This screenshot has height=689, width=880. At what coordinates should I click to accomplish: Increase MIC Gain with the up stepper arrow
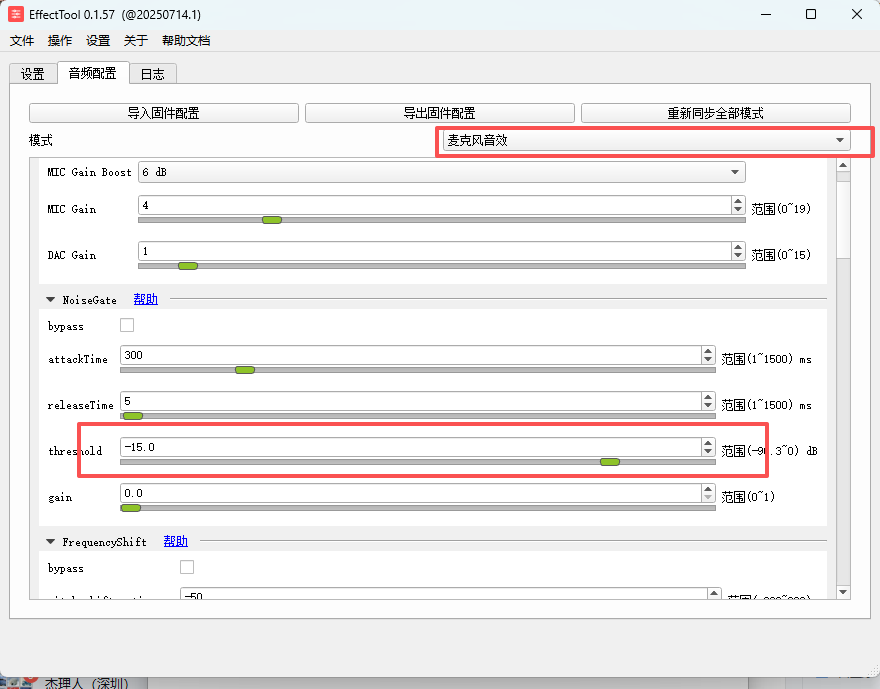pos(738,201)
